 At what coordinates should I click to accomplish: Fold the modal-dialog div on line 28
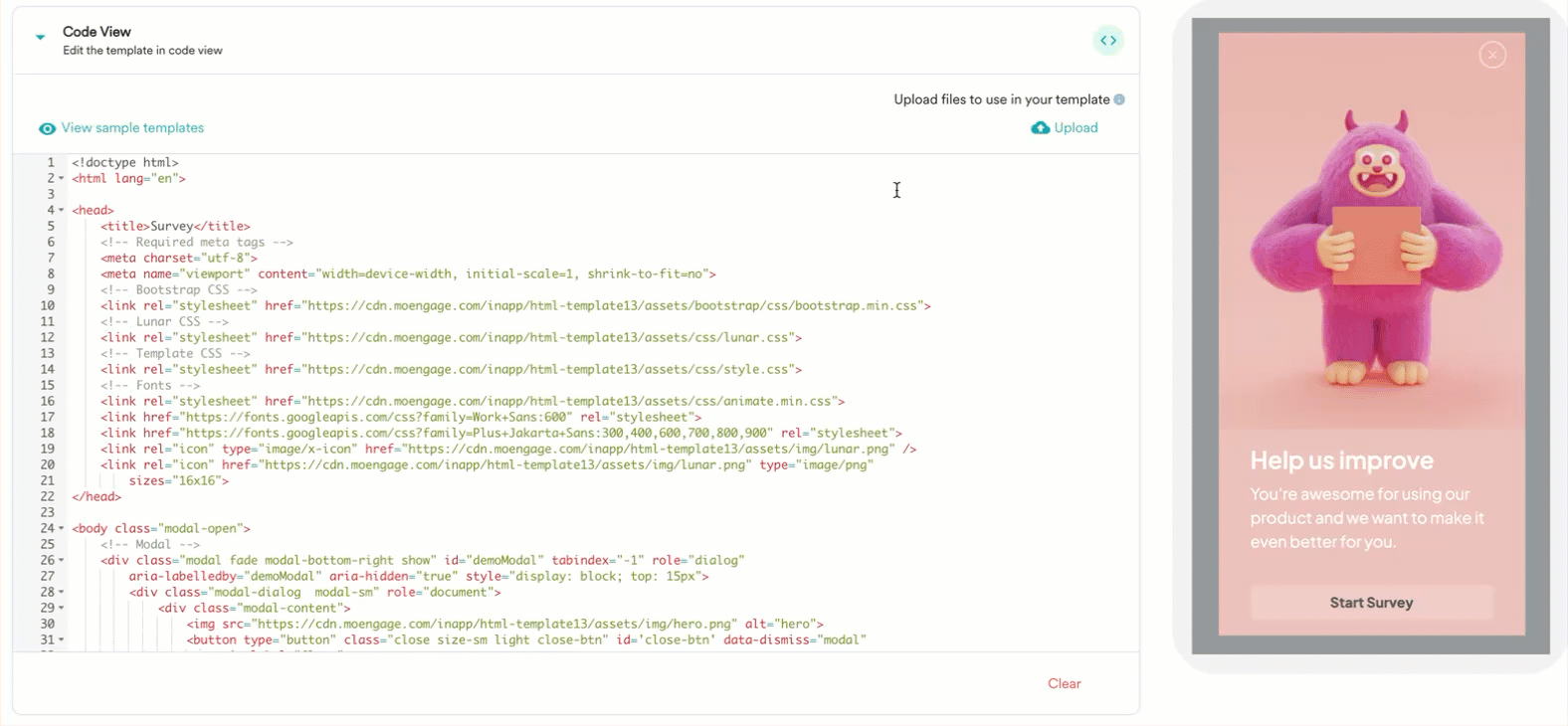pyautogui.click(x=61, y=592)
